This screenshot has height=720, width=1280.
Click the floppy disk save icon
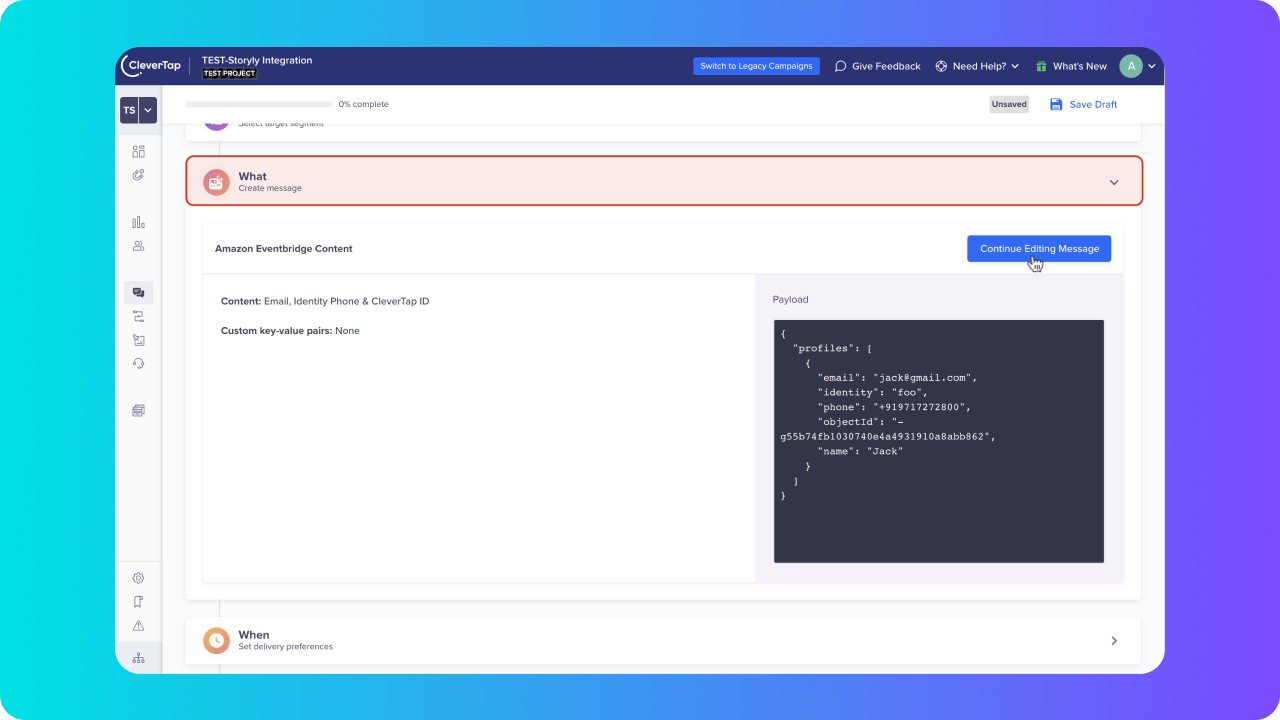[x=1056, y=104]
